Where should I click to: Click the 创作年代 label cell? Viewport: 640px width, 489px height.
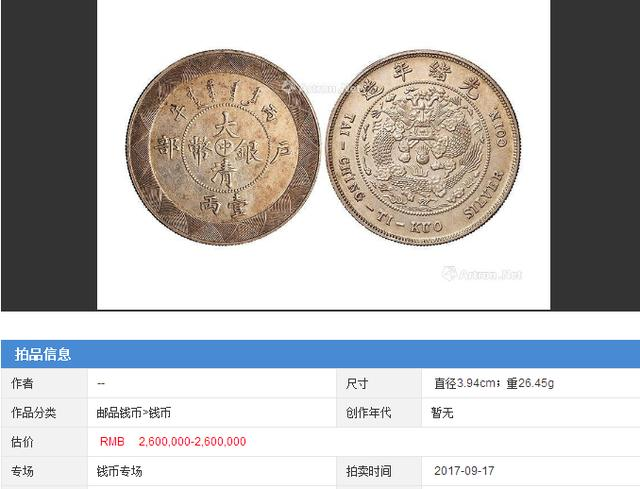379,413
